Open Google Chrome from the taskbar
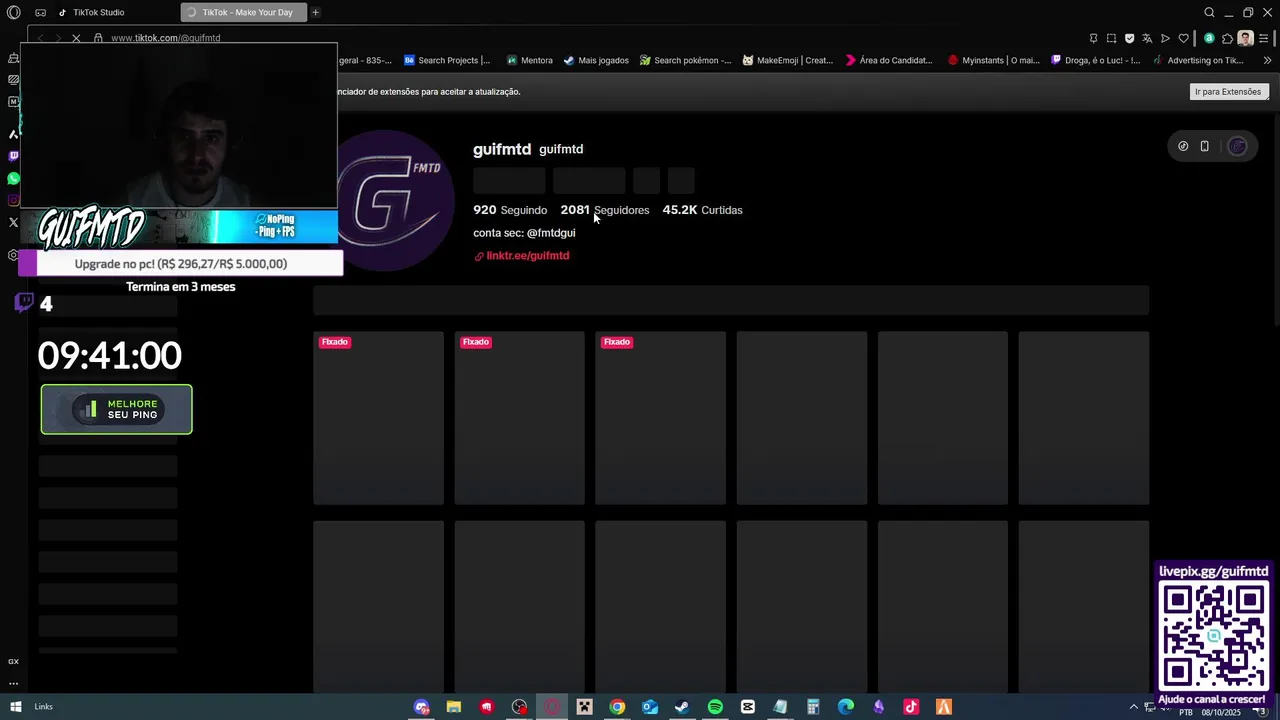 (617, 707)
